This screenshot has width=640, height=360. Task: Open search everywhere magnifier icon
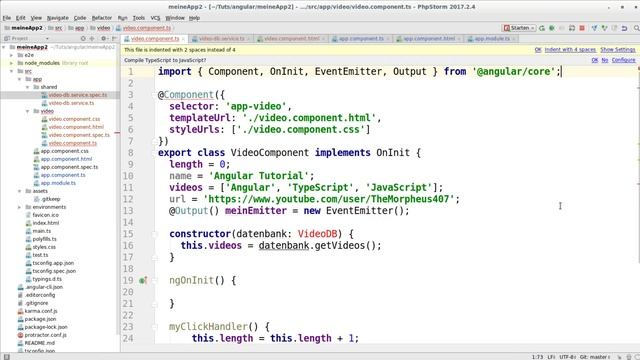coord(636,28)
